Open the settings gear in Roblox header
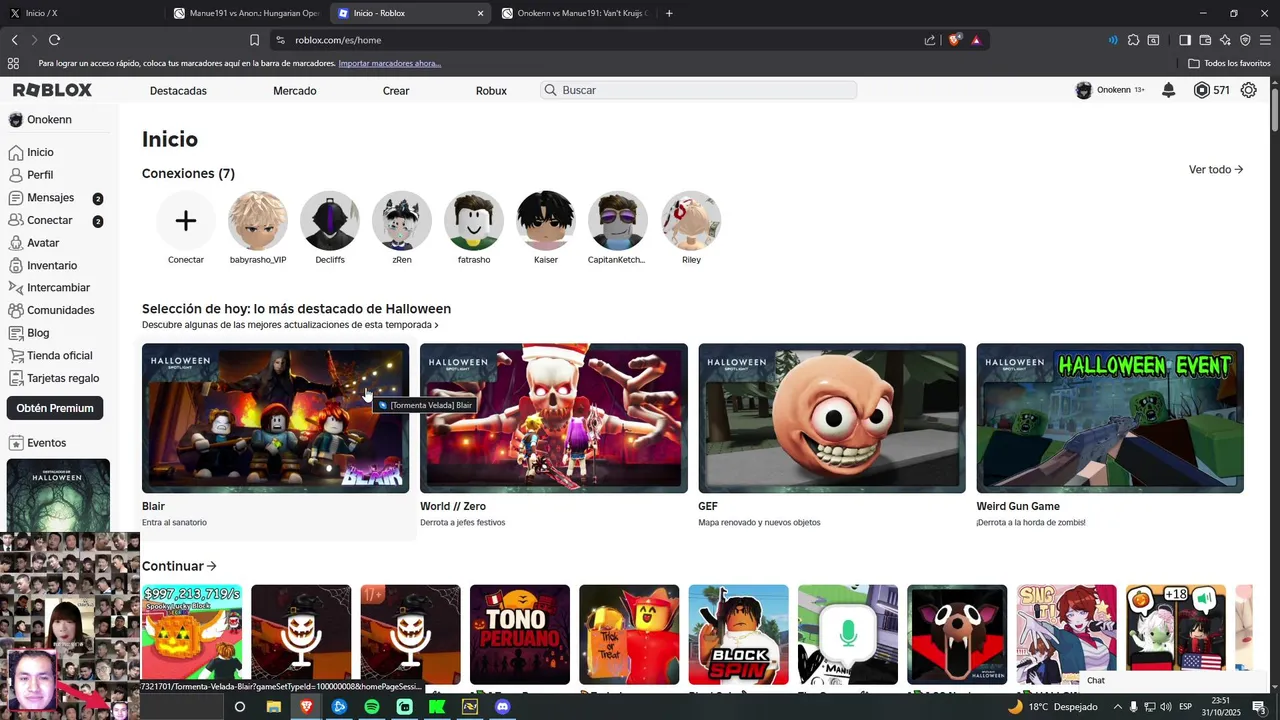 (x=1248, y=90)
